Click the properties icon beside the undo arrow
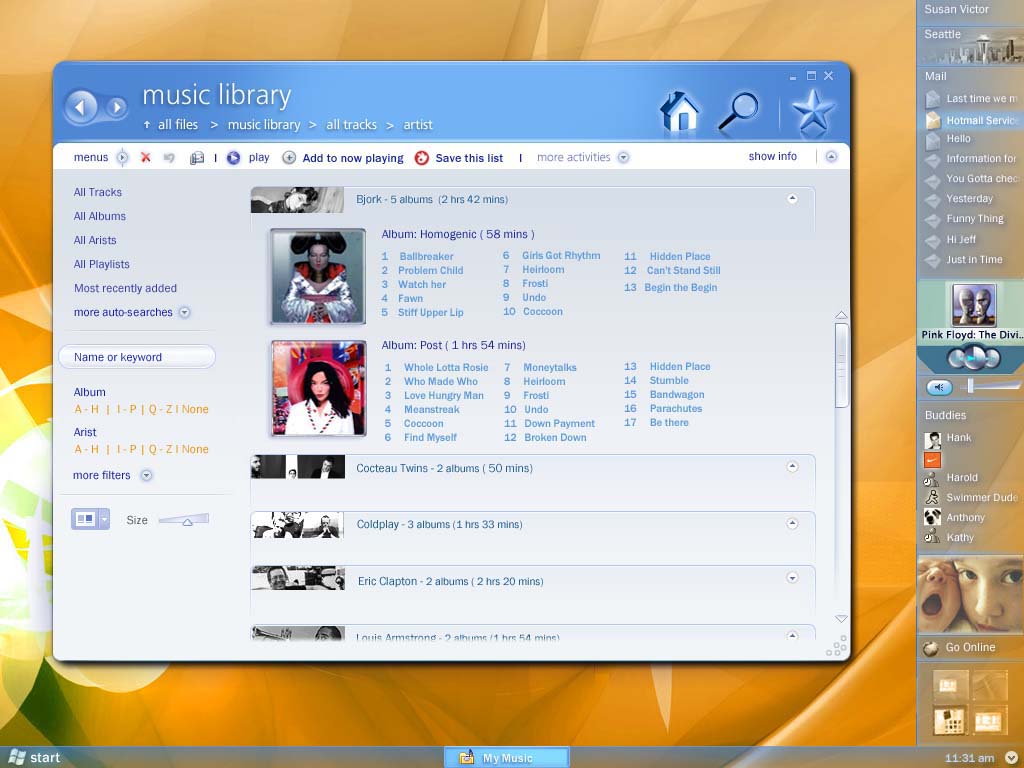This screenshot has height=768, width=1024. click(197, 158)
